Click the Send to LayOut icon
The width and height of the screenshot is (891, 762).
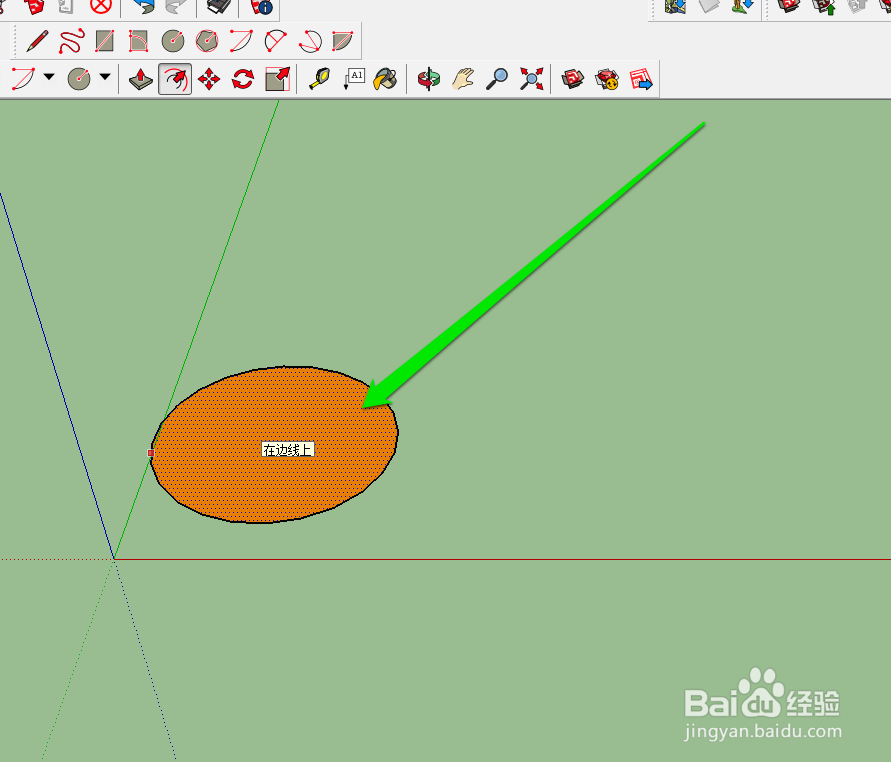point(641,79)
